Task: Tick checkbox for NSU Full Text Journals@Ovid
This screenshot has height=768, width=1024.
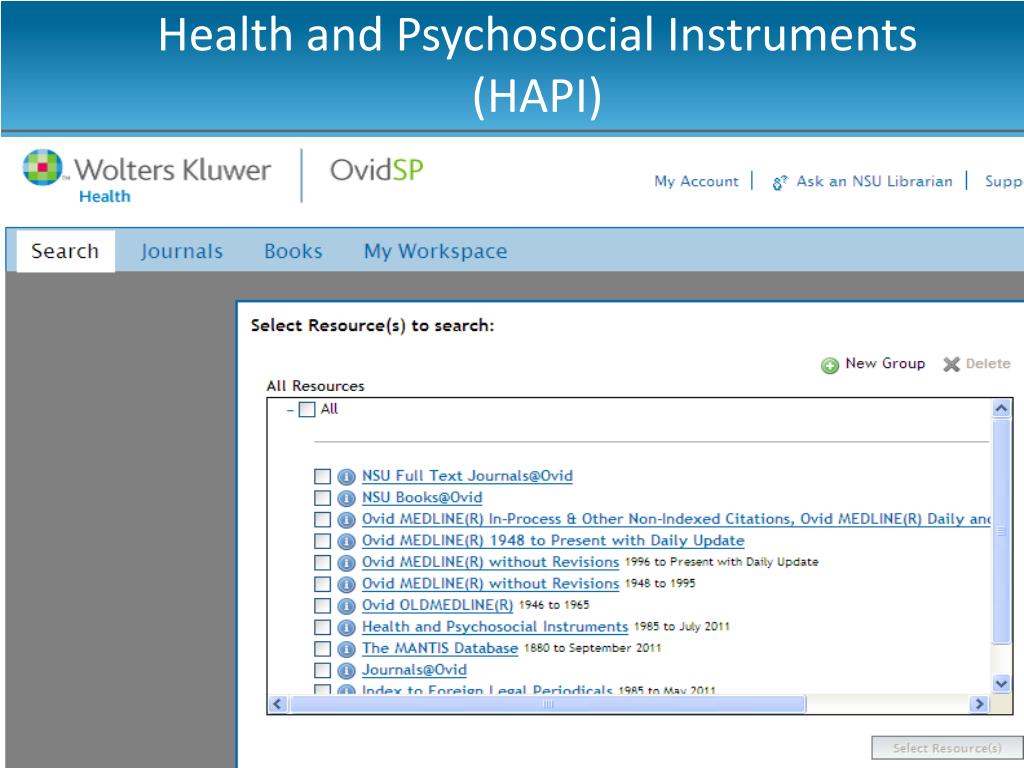Action: pos(322,476)
